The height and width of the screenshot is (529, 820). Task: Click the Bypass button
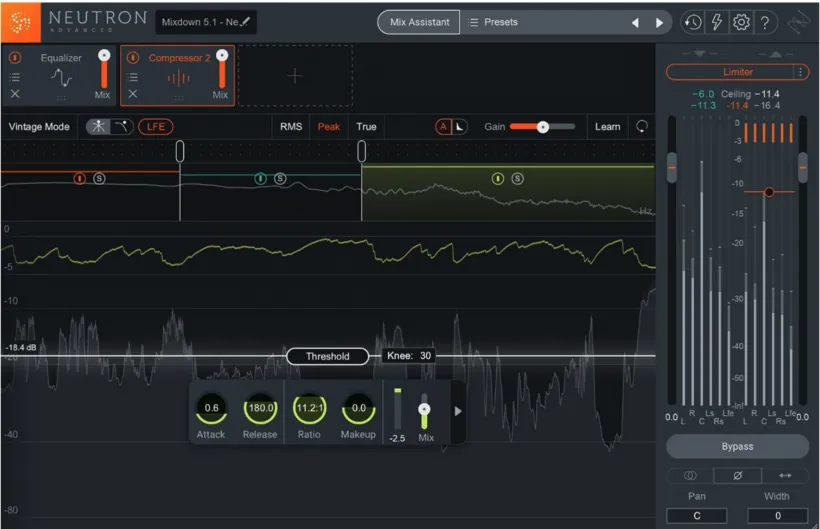737,446
